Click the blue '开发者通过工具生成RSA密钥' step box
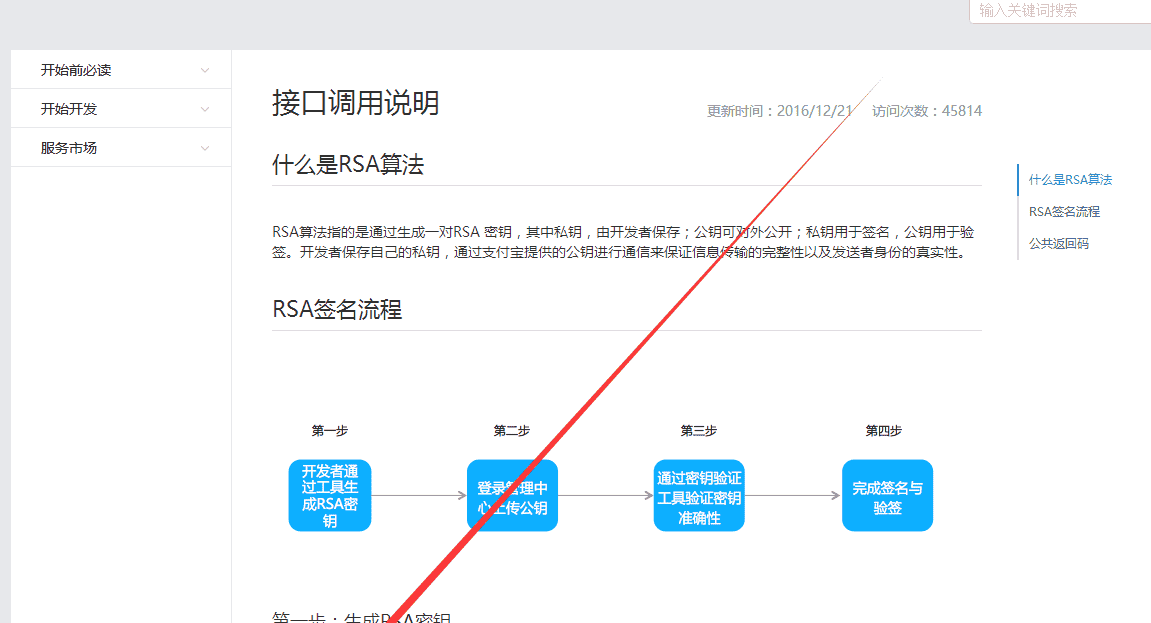 pyautogui.click(x=329, y=495)
